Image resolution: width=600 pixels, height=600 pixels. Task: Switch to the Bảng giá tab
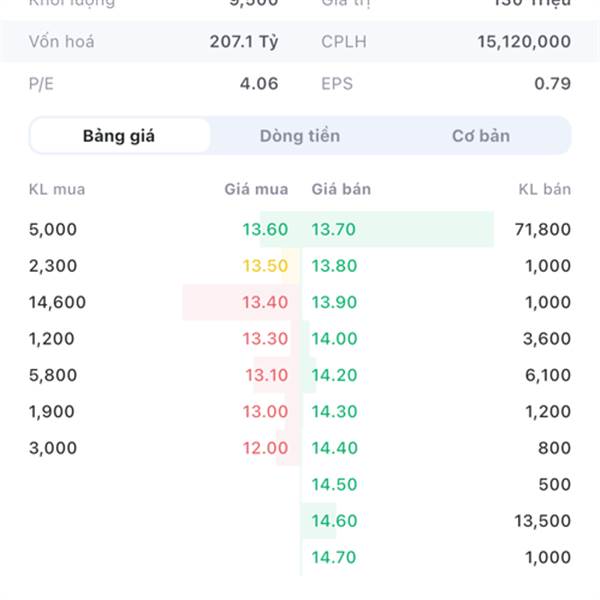tap(119, 136)
